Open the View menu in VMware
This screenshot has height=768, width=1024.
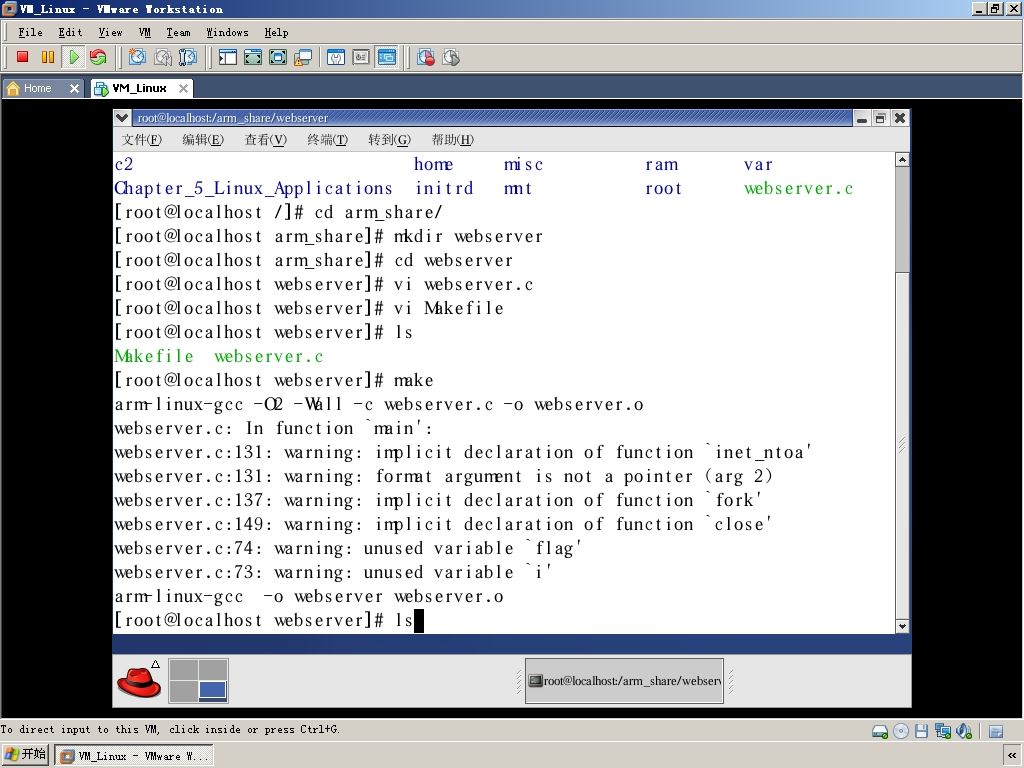click(x=110, y=32)
